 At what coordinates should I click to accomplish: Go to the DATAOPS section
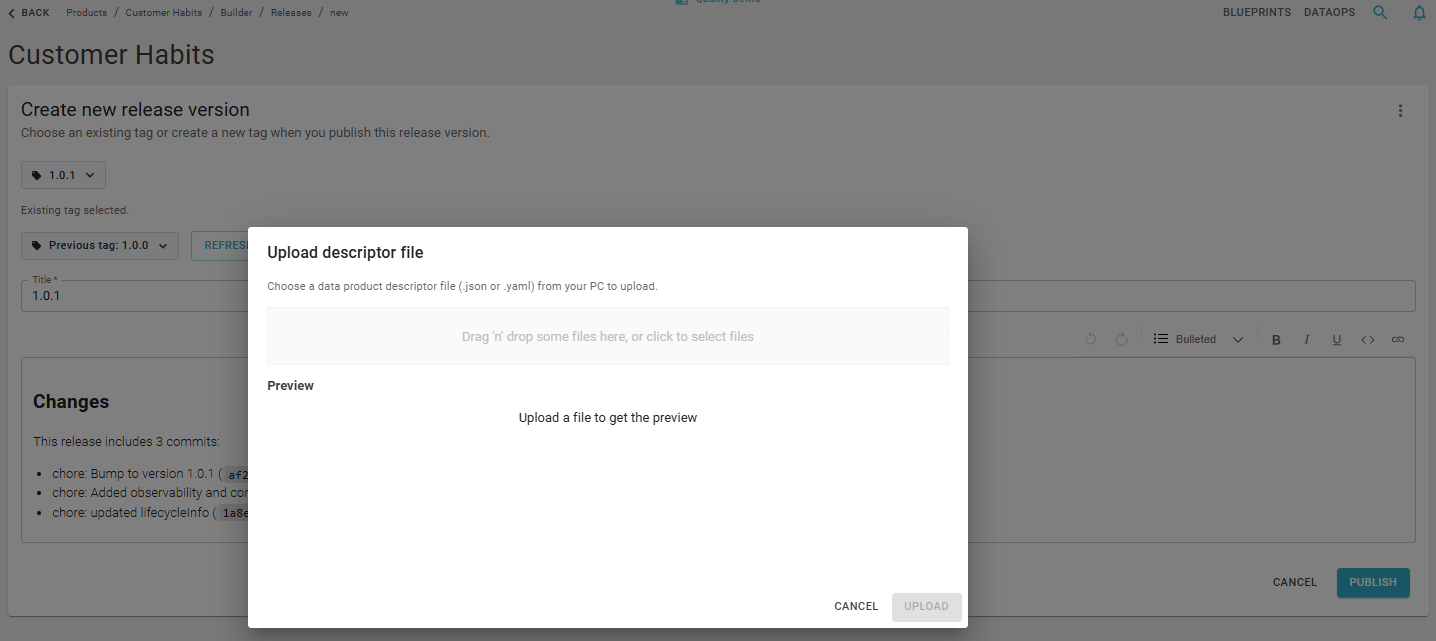[1329, 12]
